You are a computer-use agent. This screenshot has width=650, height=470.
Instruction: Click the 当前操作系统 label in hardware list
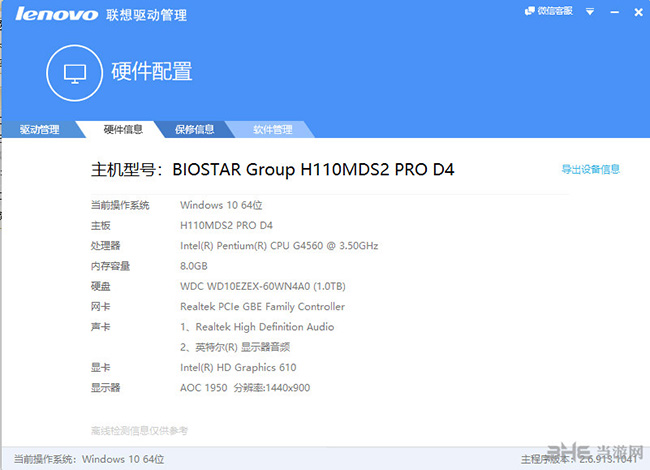point(120,205)
